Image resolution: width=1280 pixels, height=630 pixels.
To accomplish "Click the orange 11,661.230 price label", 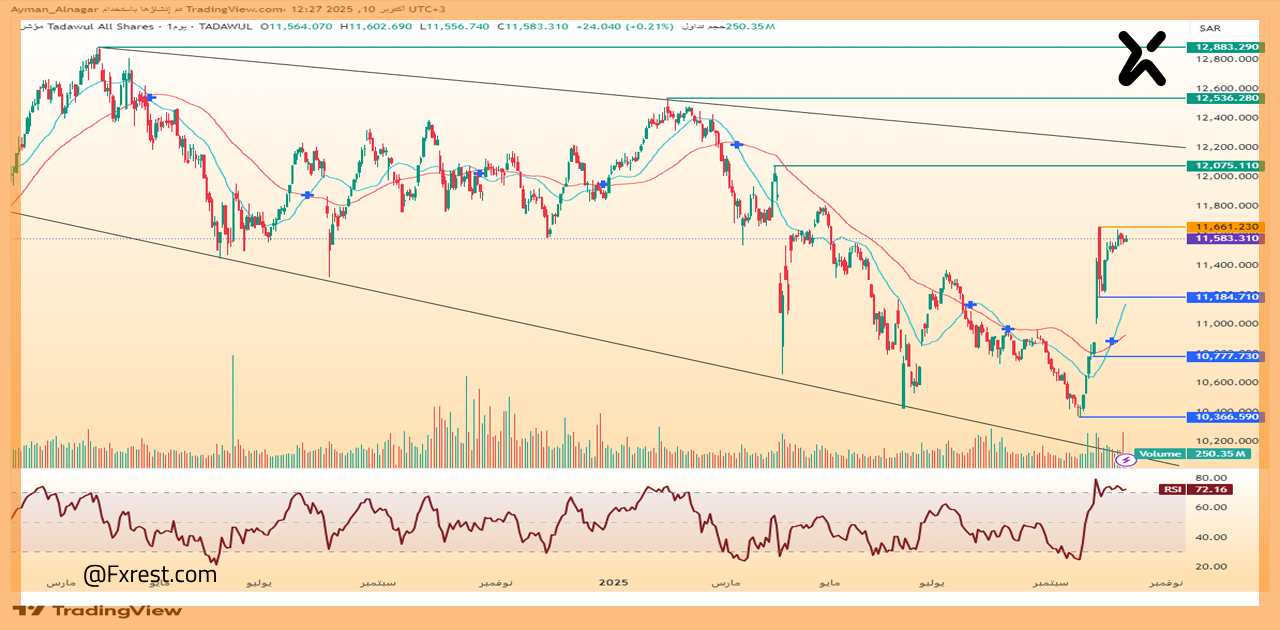I will point(1224,227).
